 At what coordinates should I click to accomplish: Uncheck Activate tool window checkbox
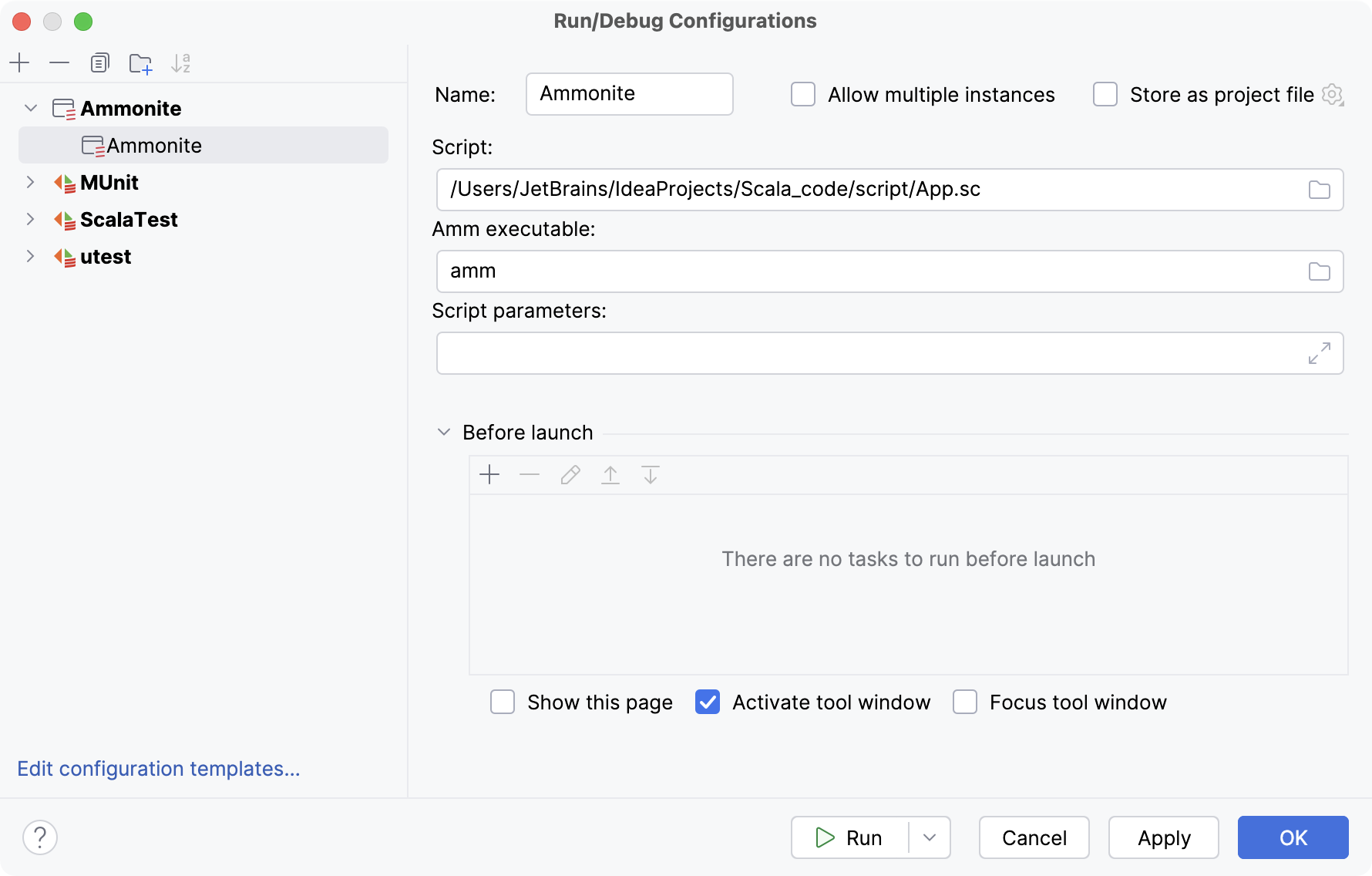(708, 702)
